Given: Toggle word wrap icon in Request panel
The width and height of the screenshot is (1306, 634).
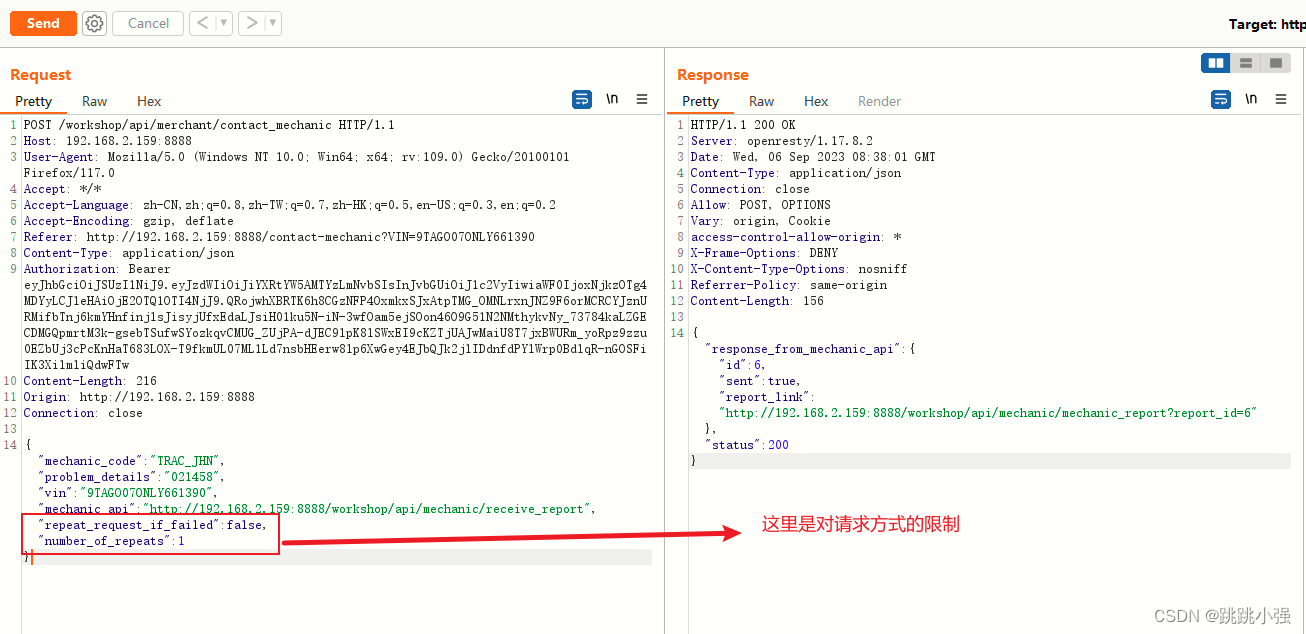Looking at the screenshot, I should [x=582, y=99].
